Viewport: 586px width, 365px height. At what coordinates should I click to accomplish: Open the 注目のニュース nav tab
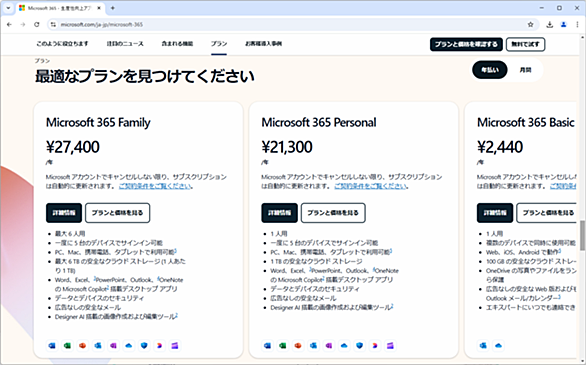click(x=125, y=44)
